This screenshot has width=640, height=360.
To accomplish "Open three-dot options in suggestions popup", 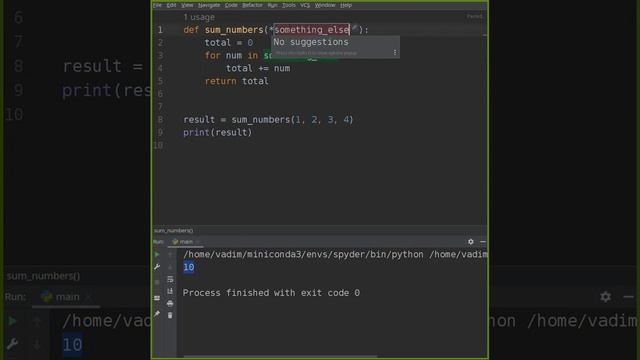I will click(395, 52).
